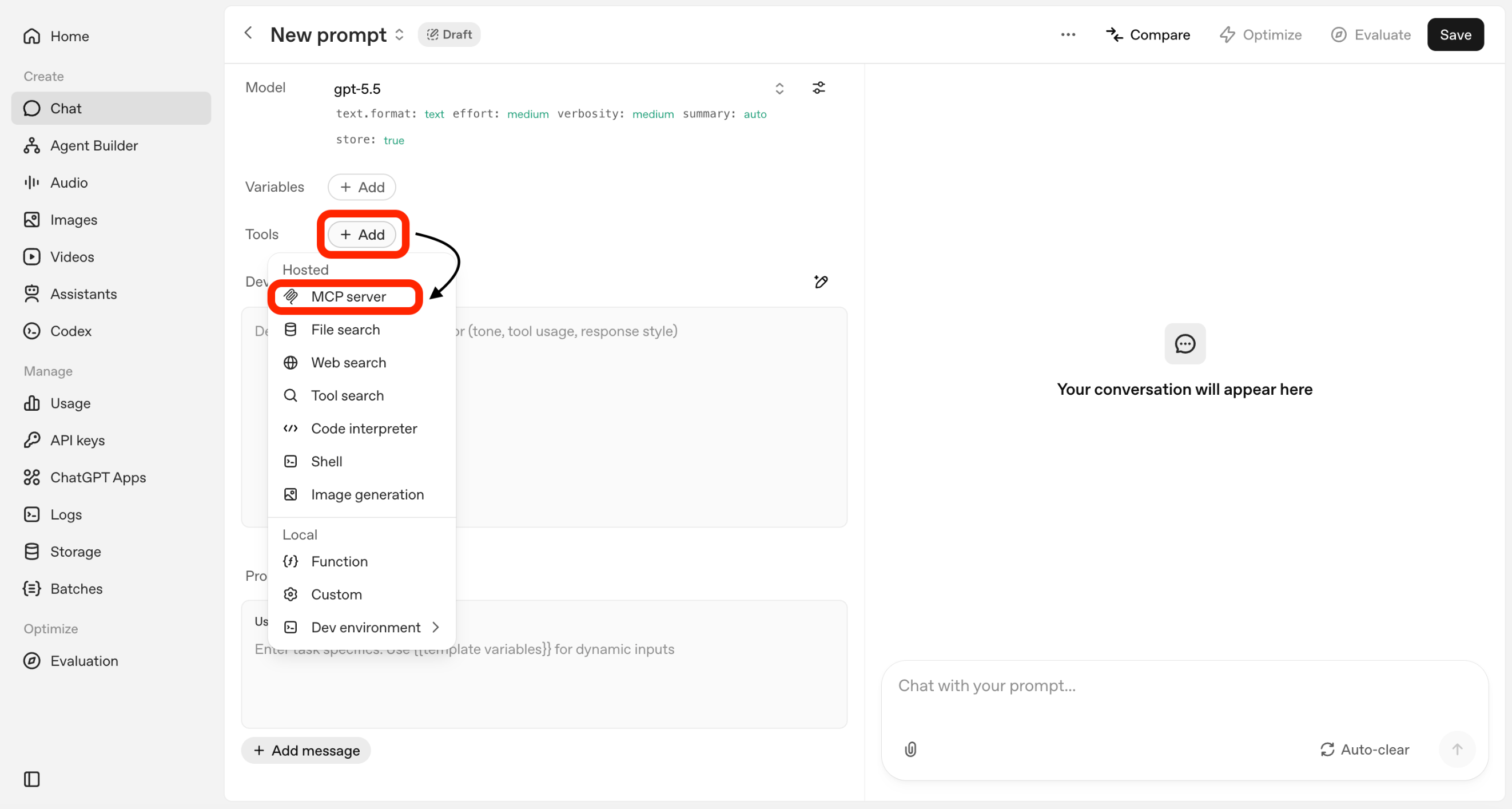Choose Function under Local tools
The height and width of the screenshot is (809, 1512).
(x=361, y=561)
